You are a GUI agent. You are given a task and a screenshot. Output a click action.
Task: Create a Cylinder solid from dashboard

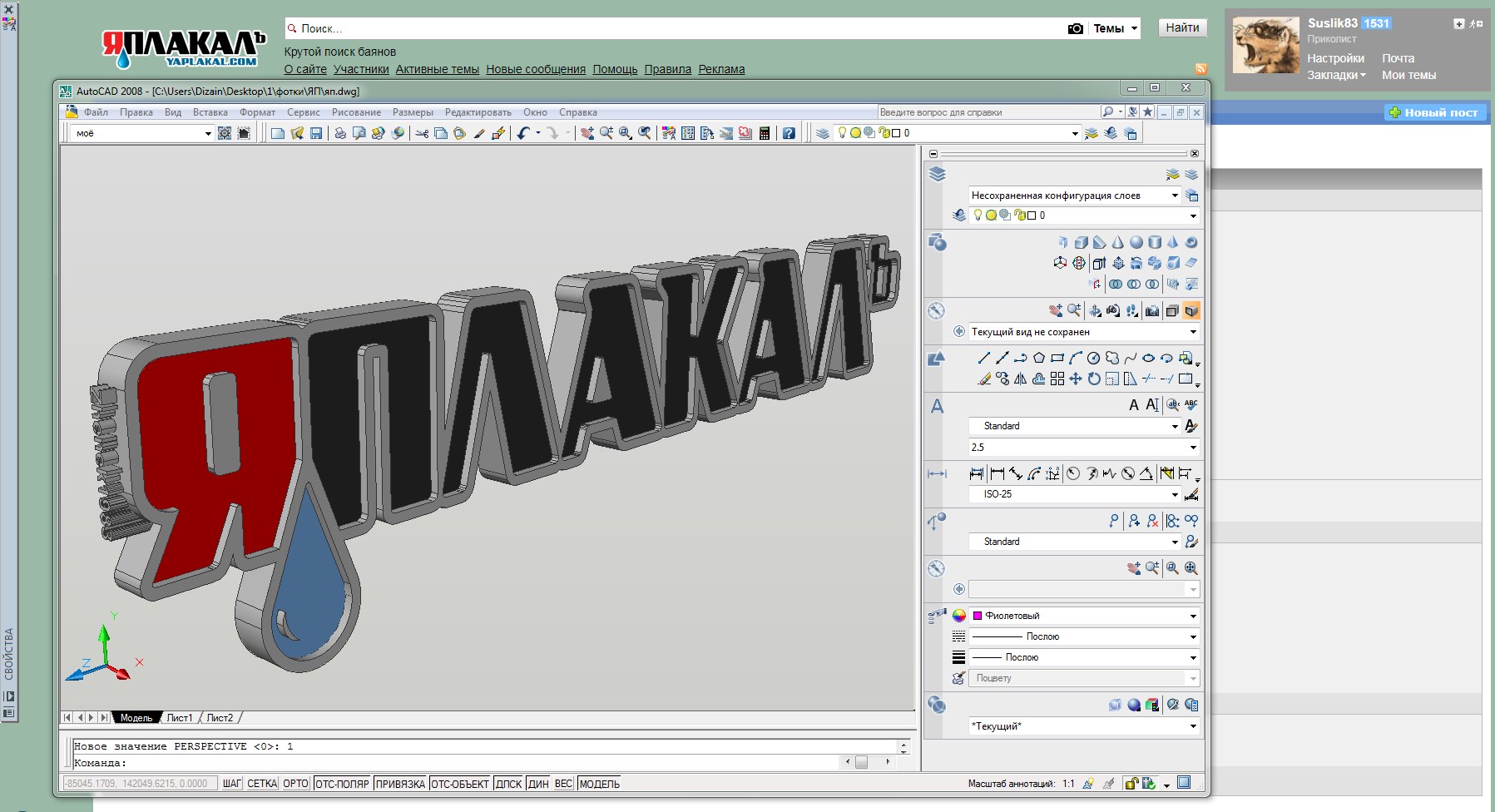[1155, 242]
